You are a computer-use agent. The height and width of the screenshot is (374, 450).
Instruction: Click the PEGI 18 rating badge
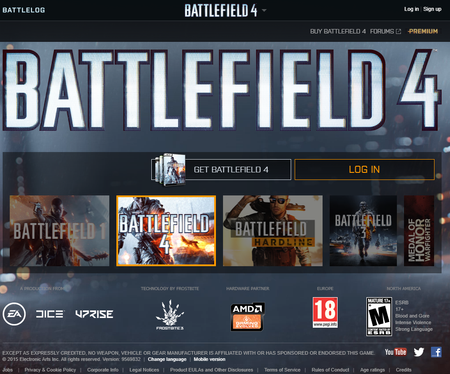point(325,313)
